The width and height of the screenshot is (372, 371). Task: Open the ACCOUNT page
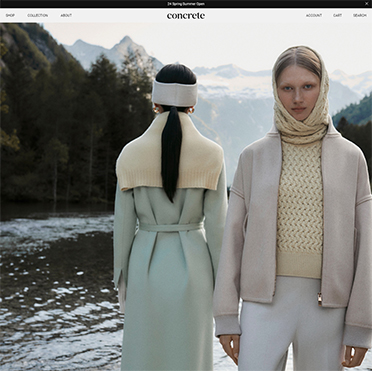coord(314,15)
